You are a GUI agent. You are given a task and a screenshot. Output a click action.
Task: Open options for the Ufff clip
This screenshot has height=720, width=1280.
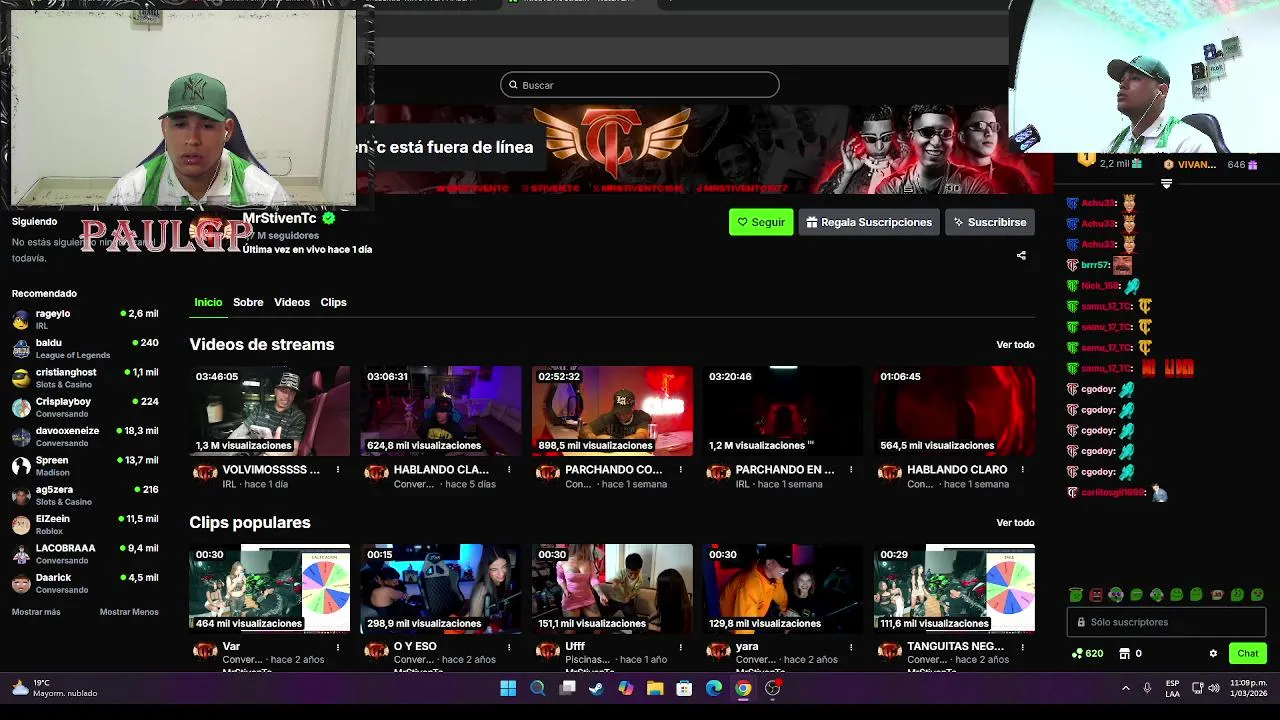(680, 647)
